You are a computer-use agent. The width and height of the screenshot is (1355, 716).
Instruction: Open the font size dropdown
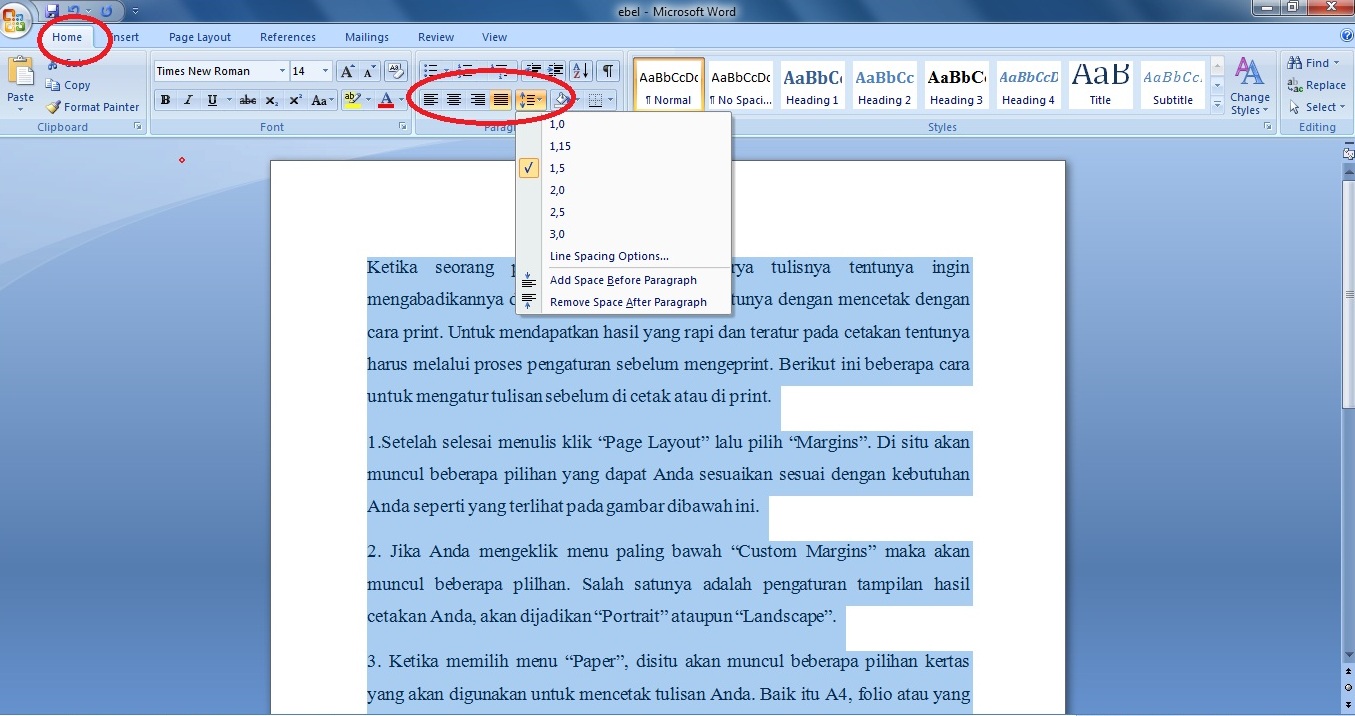click(325, 71)
